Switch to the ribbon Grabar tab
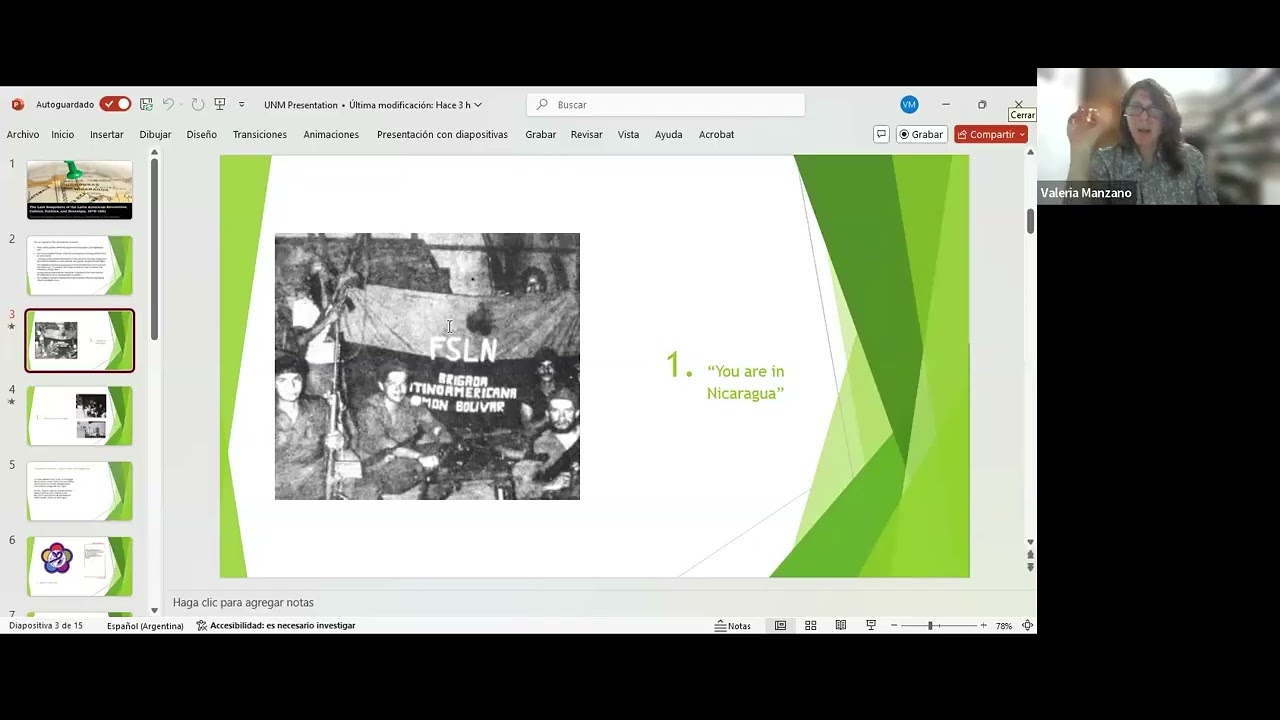The width and height of the screenshot is (1280, 720). 541,134
